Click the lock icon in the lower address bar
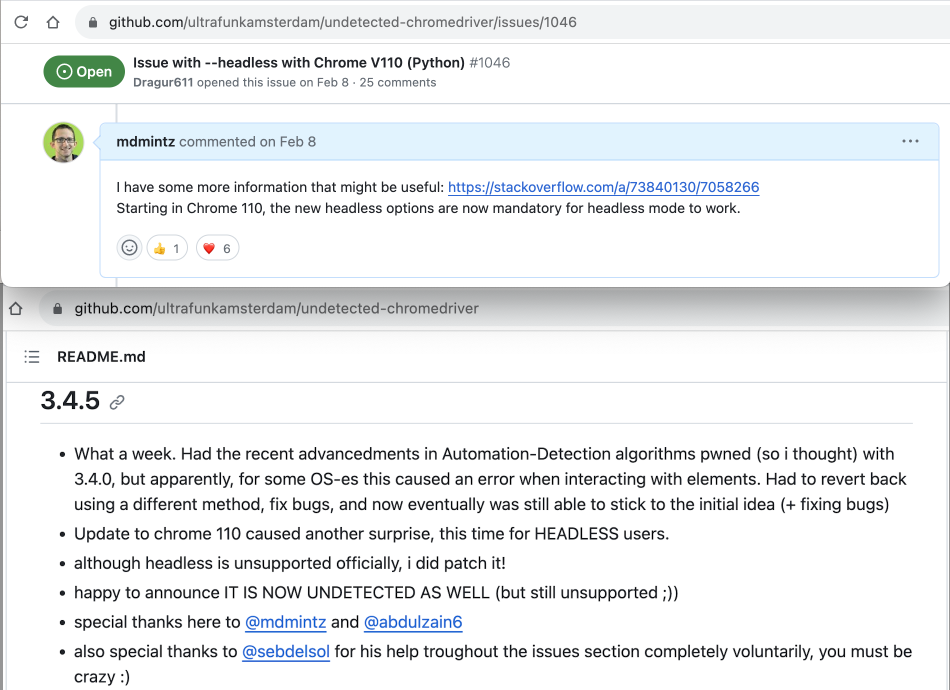Viewport: 950px width, 690px height. 58,309
